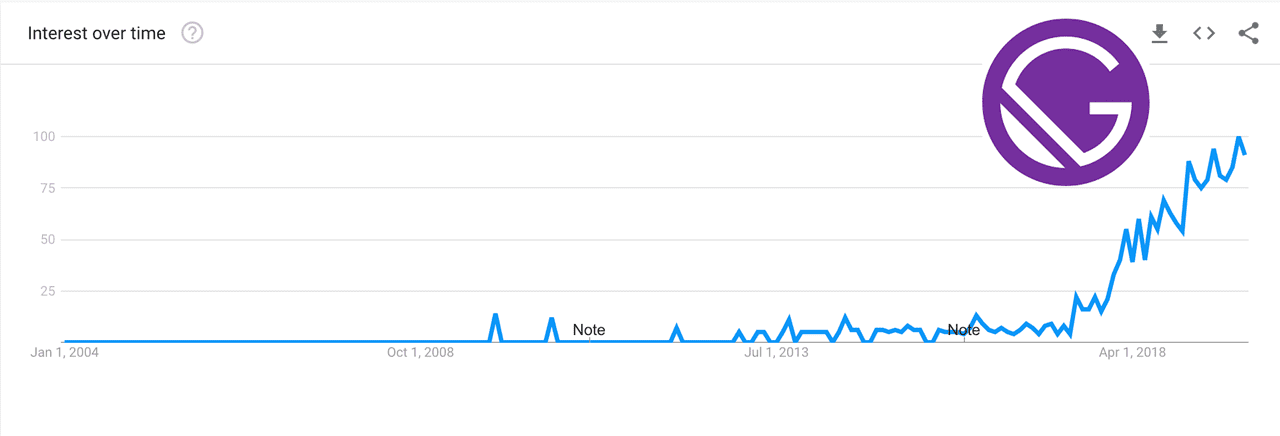Click the purple Gatsby logo

coord(1065,103)
